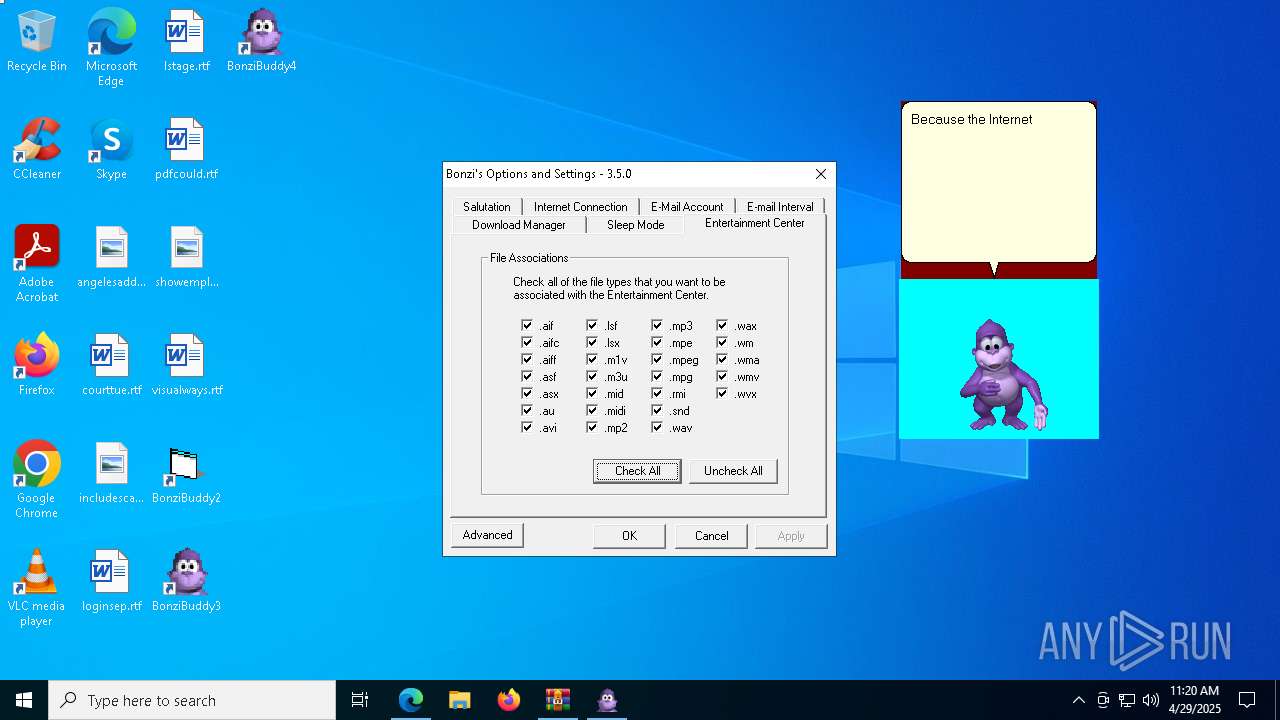Viewport: 1280px width, 720px height.
Task: Select the Entertainment Center tab
Action: pyautogui.click(x=755, y=223)
